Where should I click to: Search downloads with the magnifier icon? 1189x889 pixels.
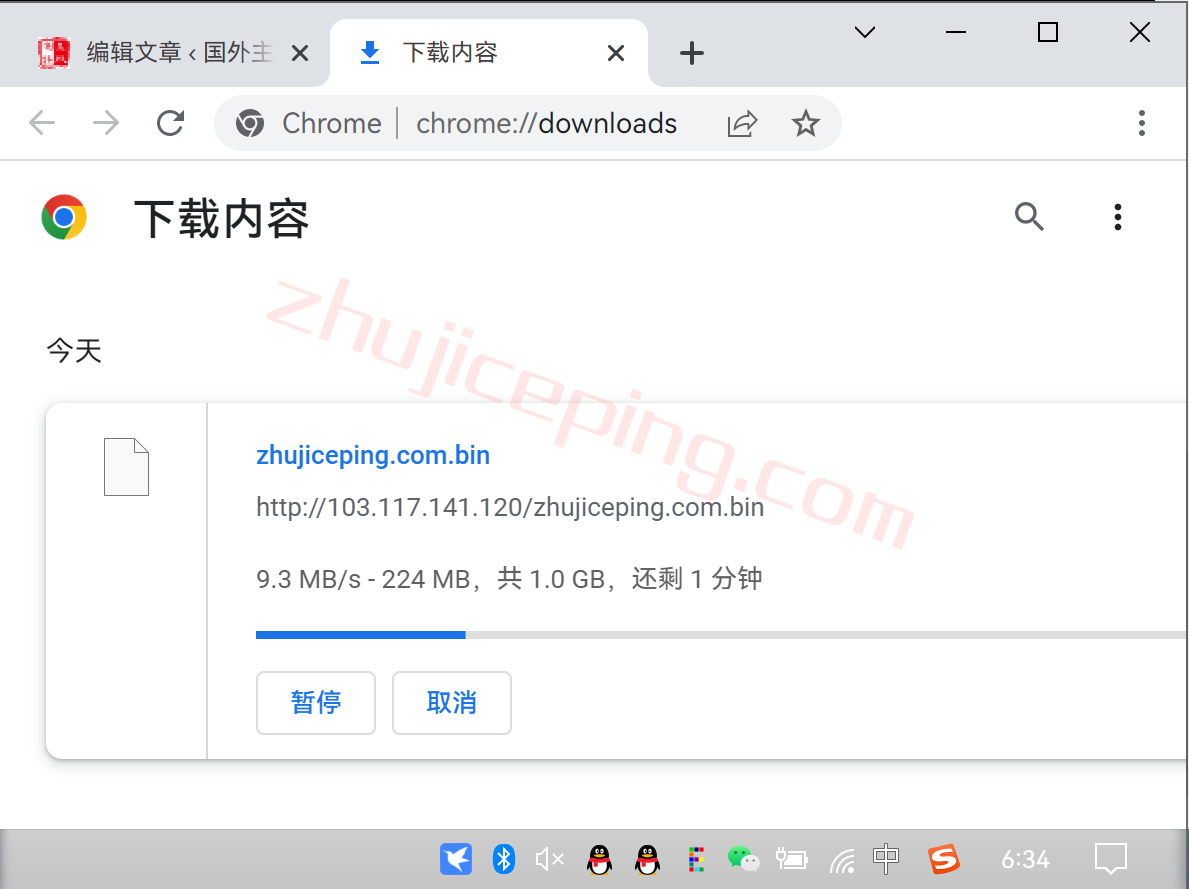1029,217
